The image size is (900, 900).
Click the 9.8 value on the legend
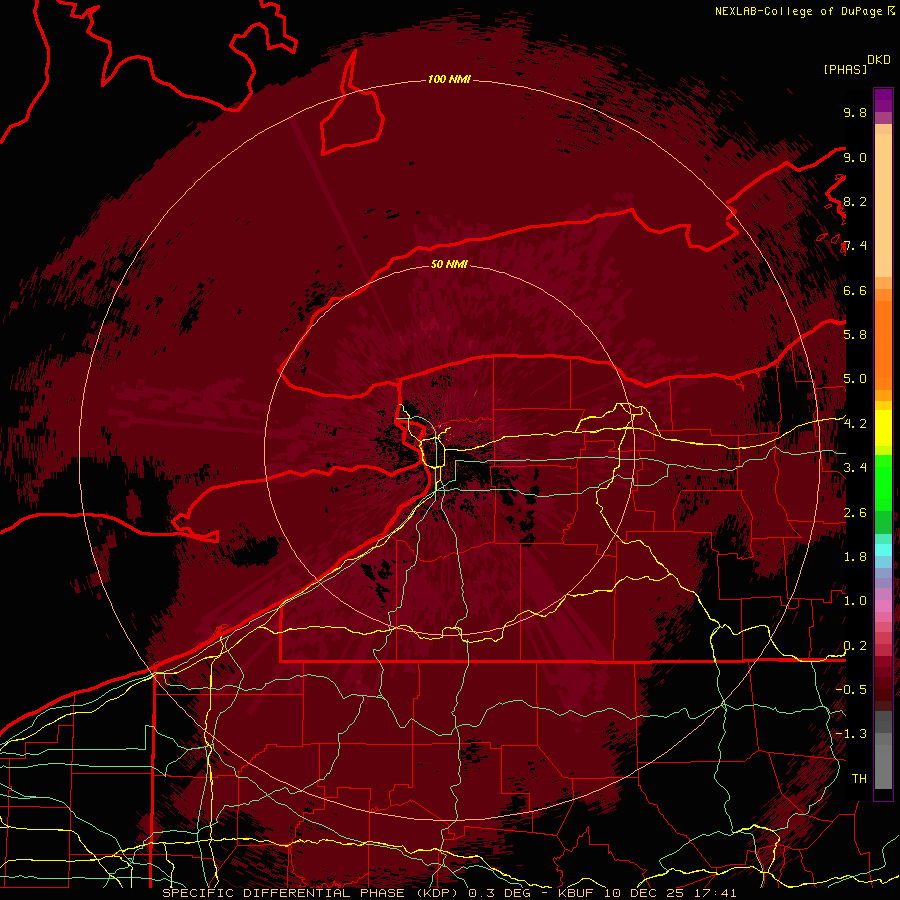855,112
